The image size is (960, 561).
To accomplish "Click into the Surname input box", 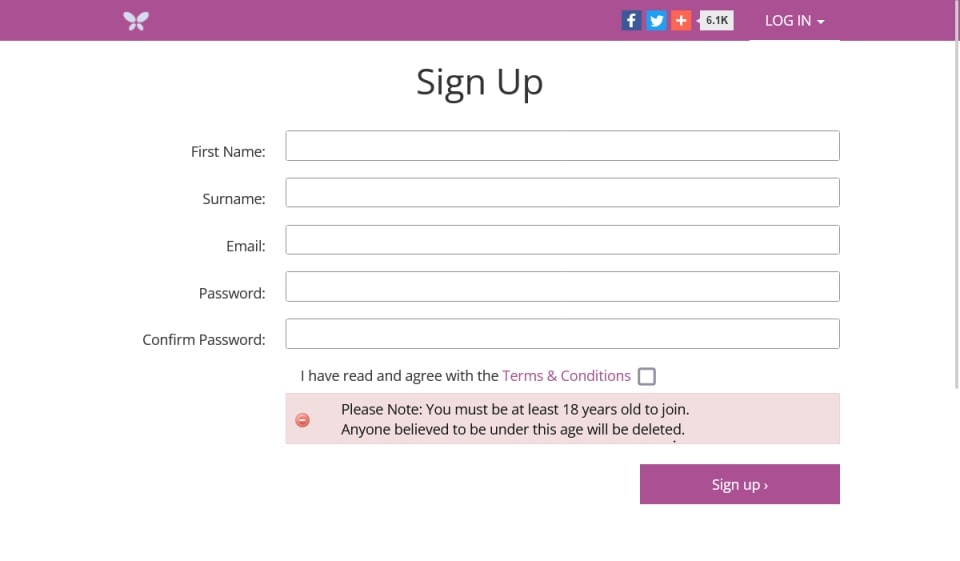I will (562, 193).
